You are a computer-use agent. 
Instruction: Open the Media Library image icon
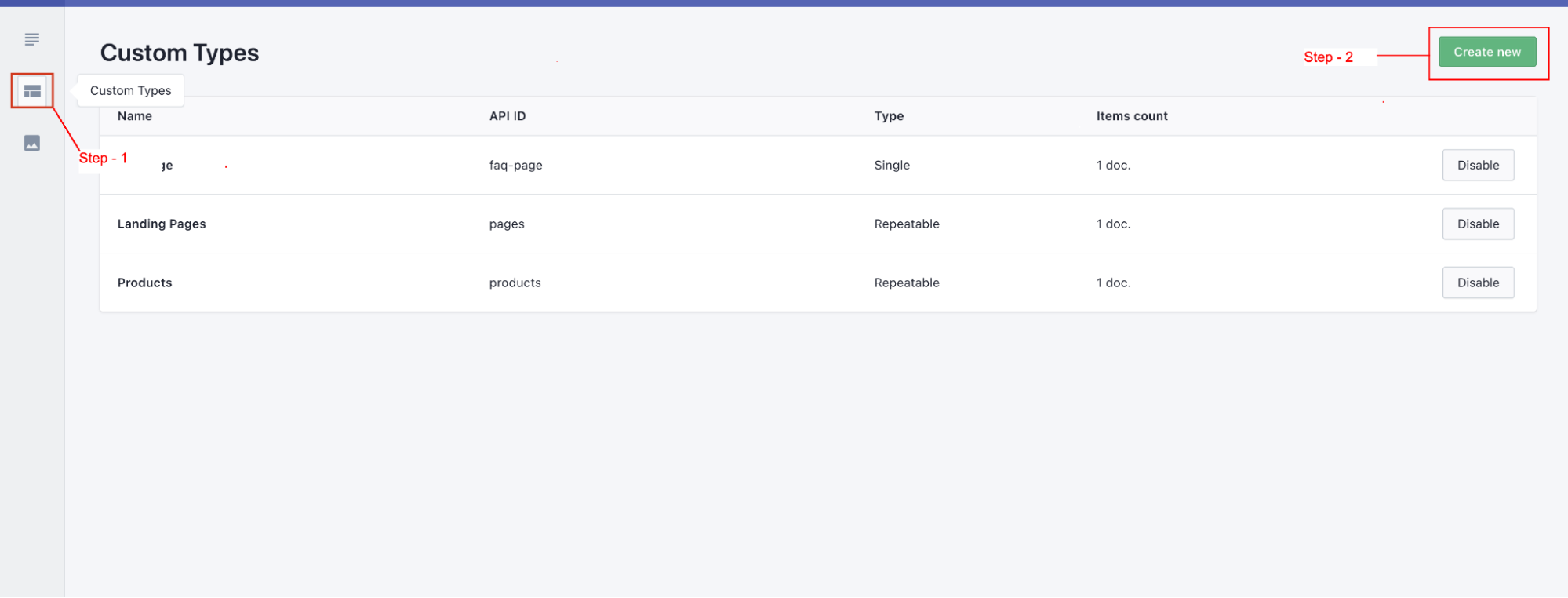32,143
